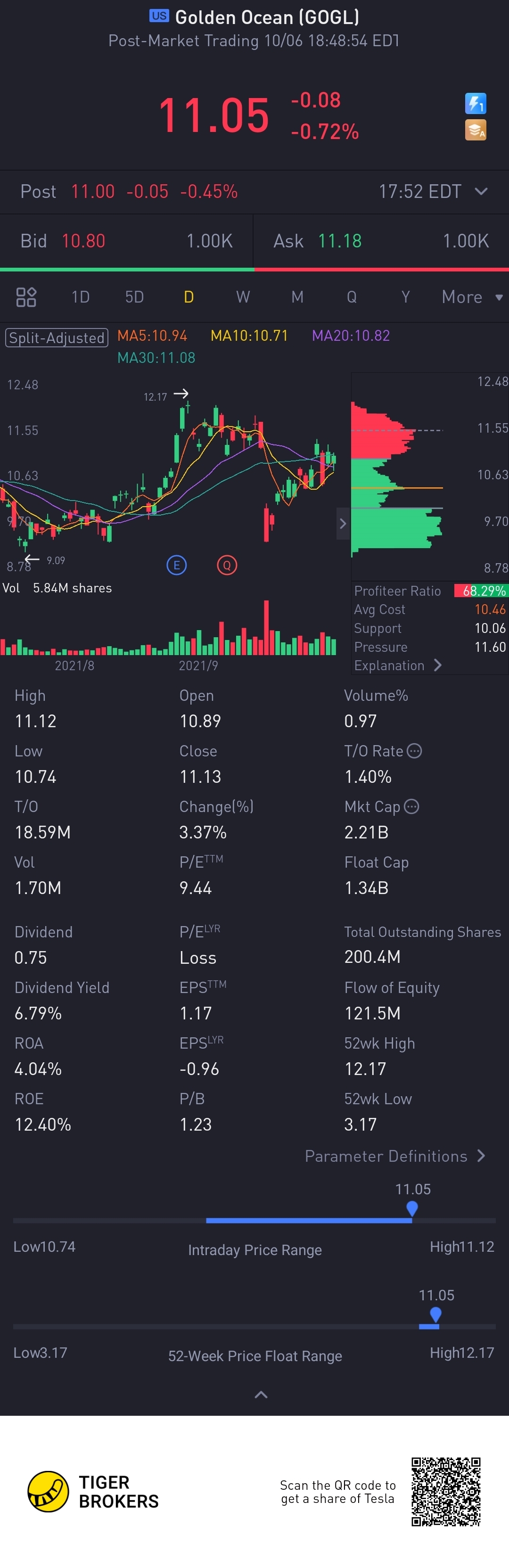Tap the Float Cap 1.34B value
The width and height of the screenshot is (509, 1568).
click(x=366, y=888)
